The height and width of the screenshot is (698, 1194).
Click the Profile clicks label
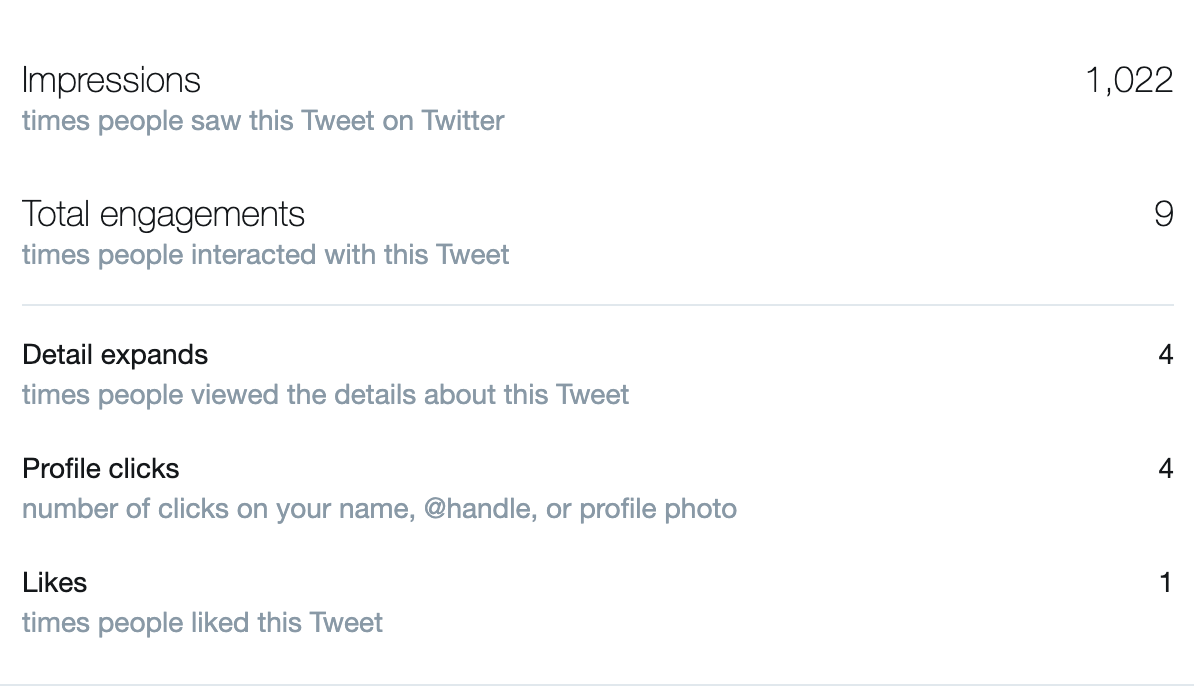coord(101,469)
